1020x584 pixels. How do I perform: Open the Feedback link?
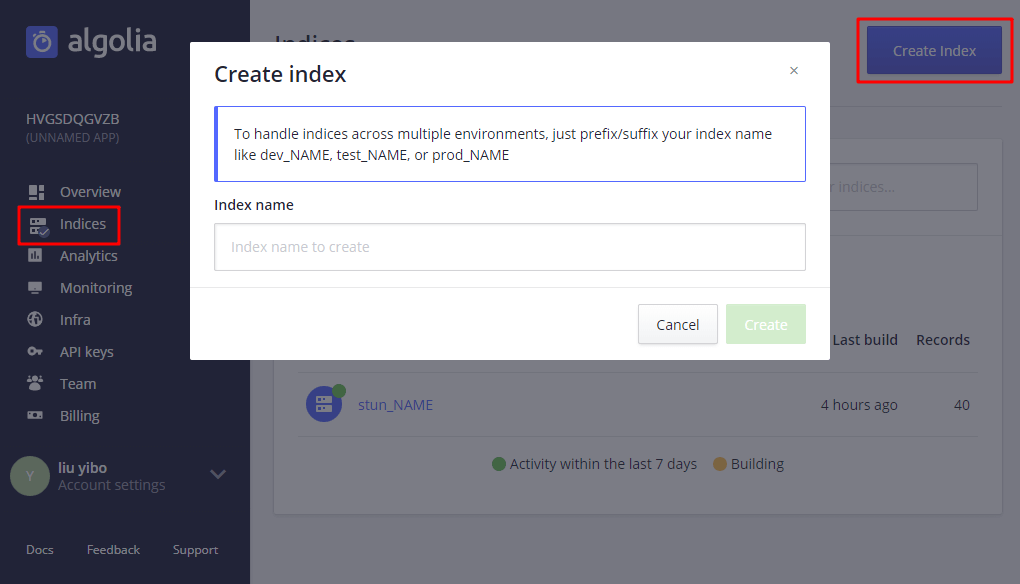113,550
